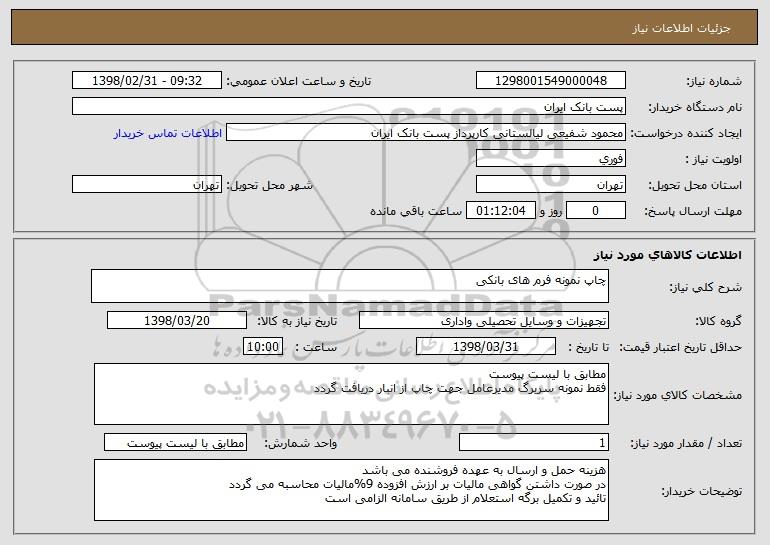Click the شماره نیاز field 1298001549000048

(x=550, y=81)
